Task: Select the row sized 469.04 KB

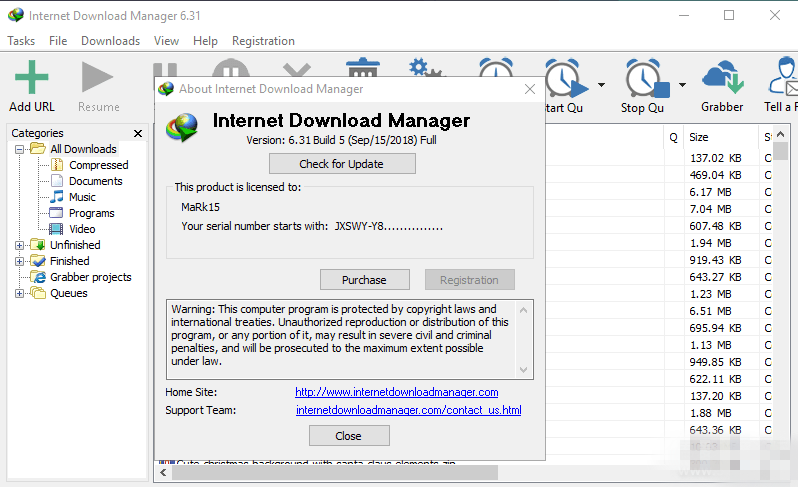Action: pos(715,175)
